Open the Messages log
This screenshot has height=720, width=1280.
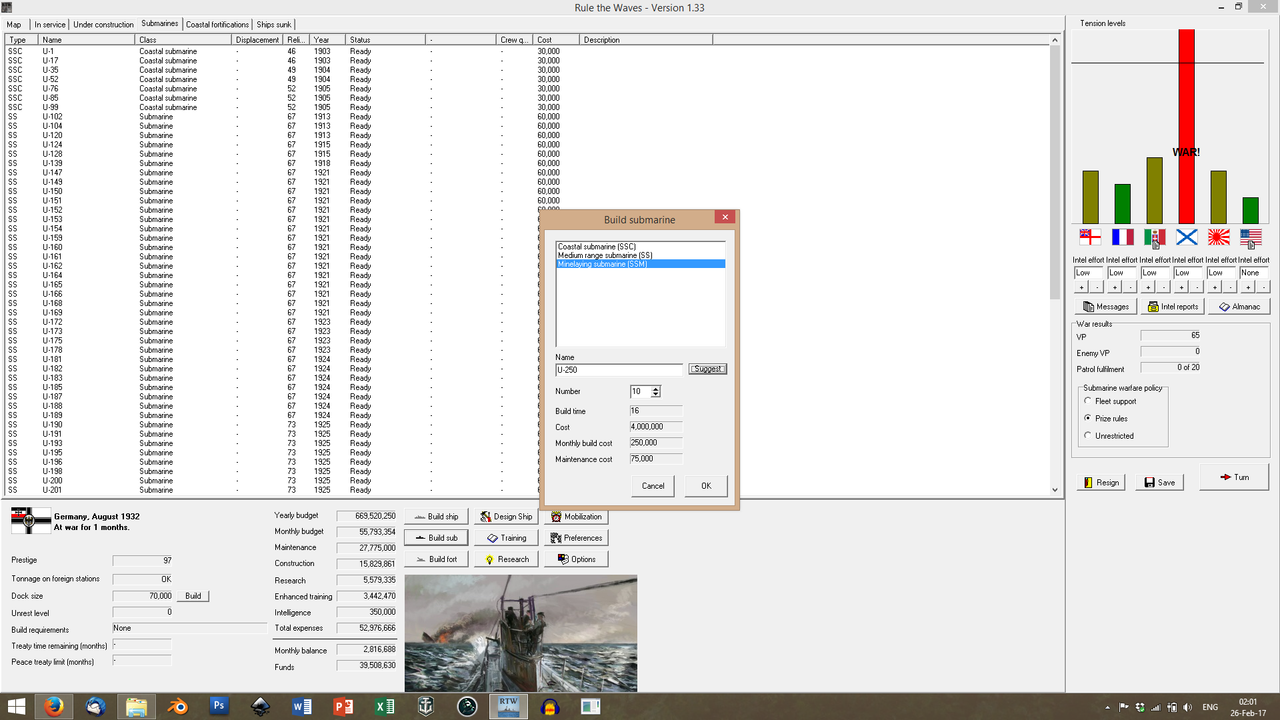[x=1105, y=306]
